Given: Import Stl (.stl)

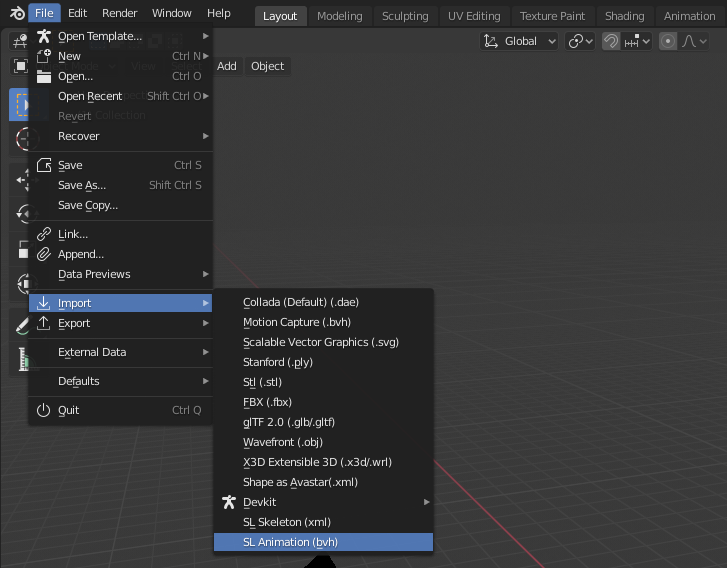Looking at the screenshot, I should click(x=323, y=382).
